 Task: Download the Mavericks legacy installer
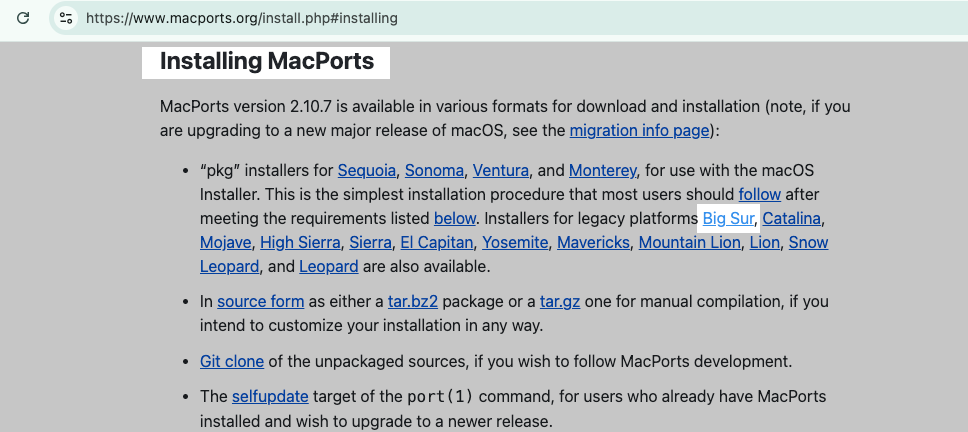click(593, 243)
